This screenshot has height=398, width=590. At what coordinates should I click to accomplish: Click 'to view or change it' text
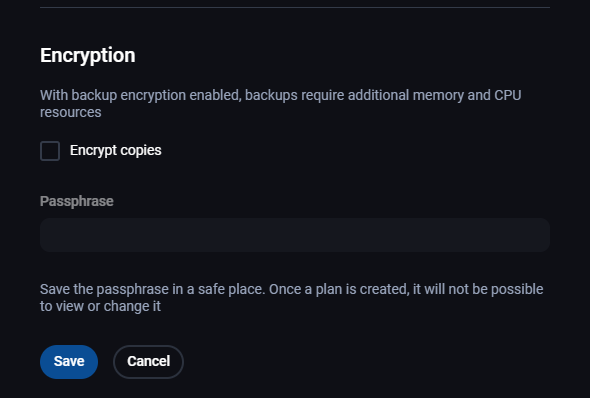coord(100,306)
